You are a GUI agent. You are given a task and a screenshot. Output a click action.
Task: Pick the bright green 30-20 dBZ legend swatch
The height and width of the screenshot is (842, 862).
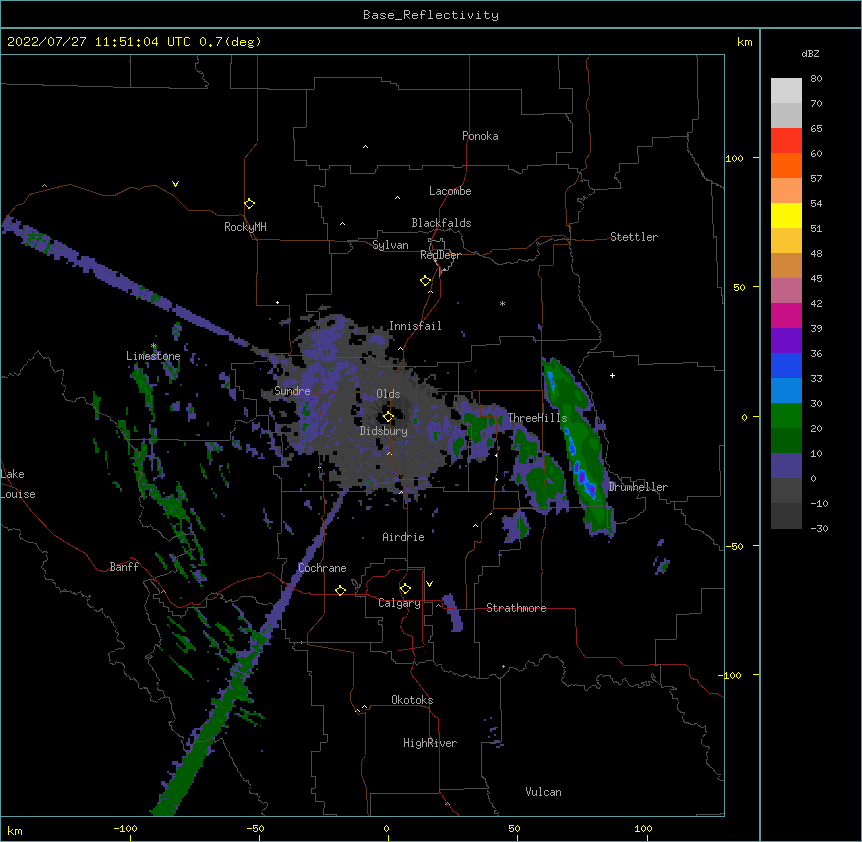point(786,416)
